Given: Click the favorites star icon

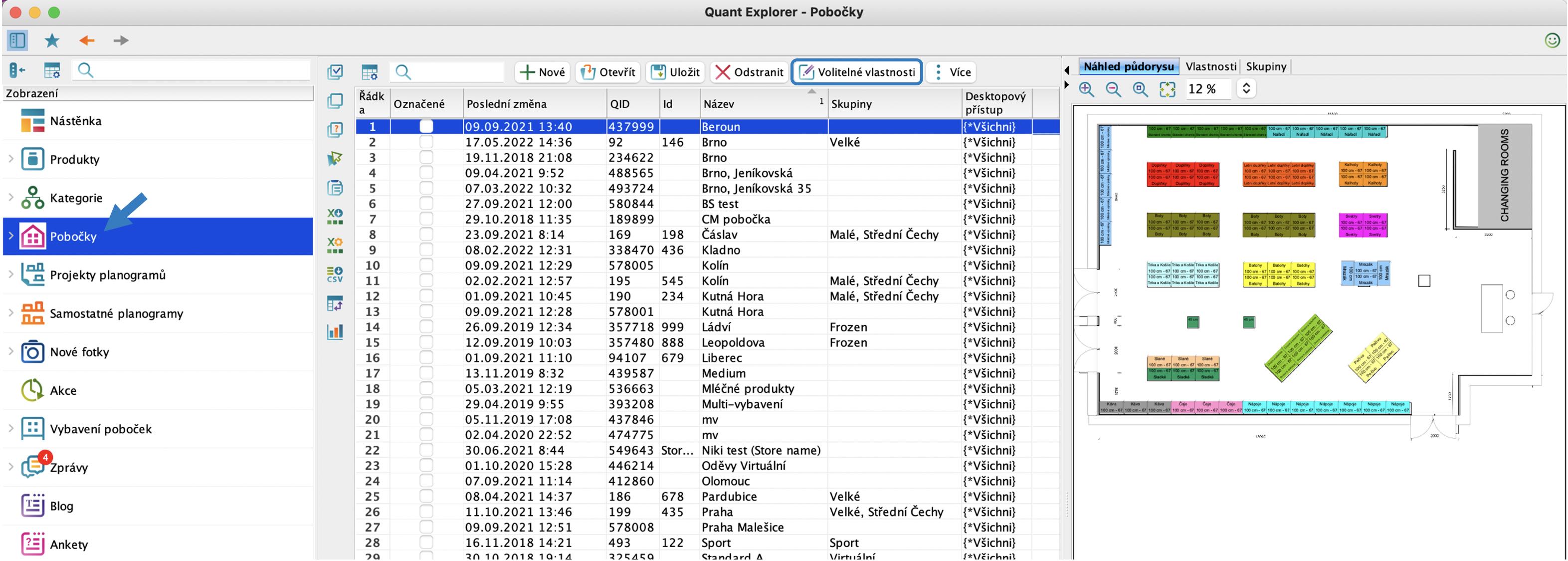Looking at the screenshot, I should (52, 41).
